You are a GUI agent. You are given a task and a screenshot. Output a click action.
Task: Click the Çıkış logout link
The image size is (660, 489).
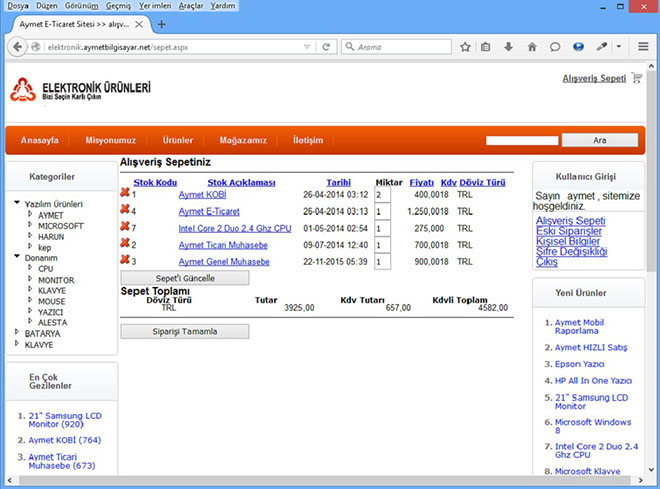coord(547,262)
